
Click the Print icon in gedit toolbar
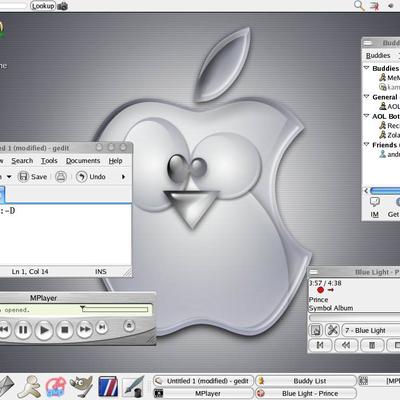[x=61, y=176]
